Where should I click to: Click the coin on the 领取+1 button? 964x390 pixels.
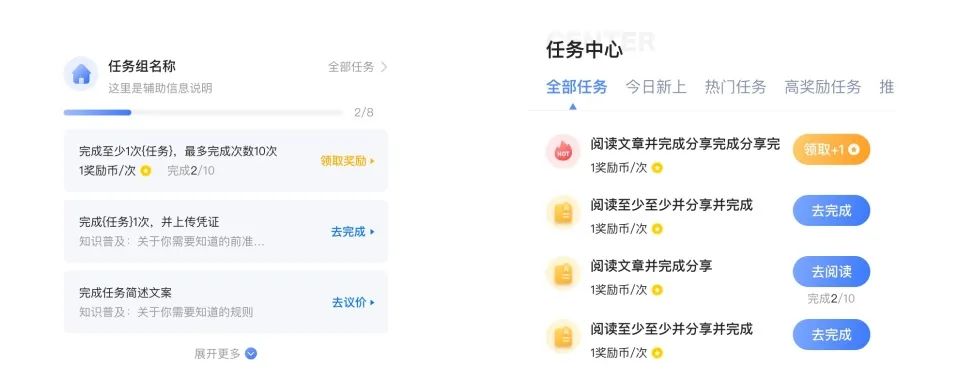pos(853,149)
